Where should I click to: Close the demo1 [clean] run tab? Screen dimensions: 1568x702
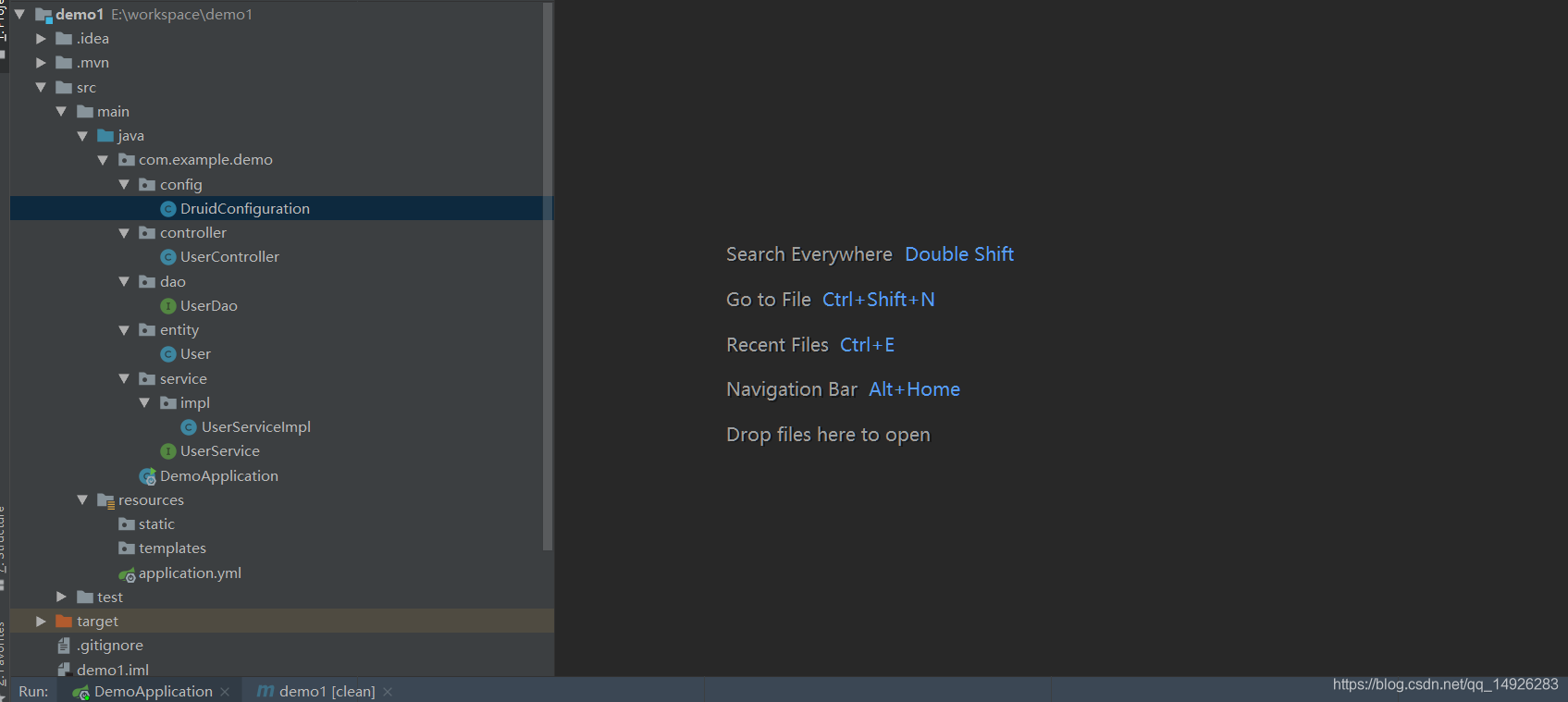click(x=388, y=692)
